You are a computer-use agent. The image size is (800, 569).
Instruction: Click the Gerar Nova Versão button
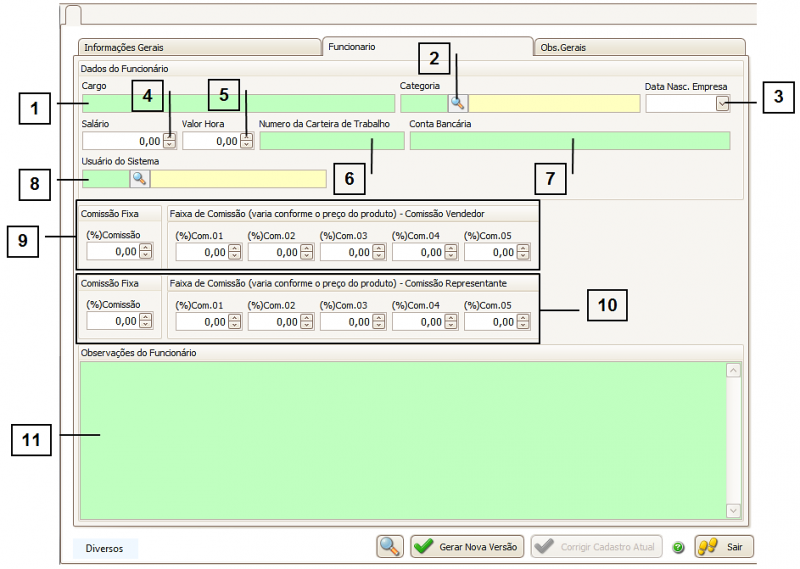[467, 547]
